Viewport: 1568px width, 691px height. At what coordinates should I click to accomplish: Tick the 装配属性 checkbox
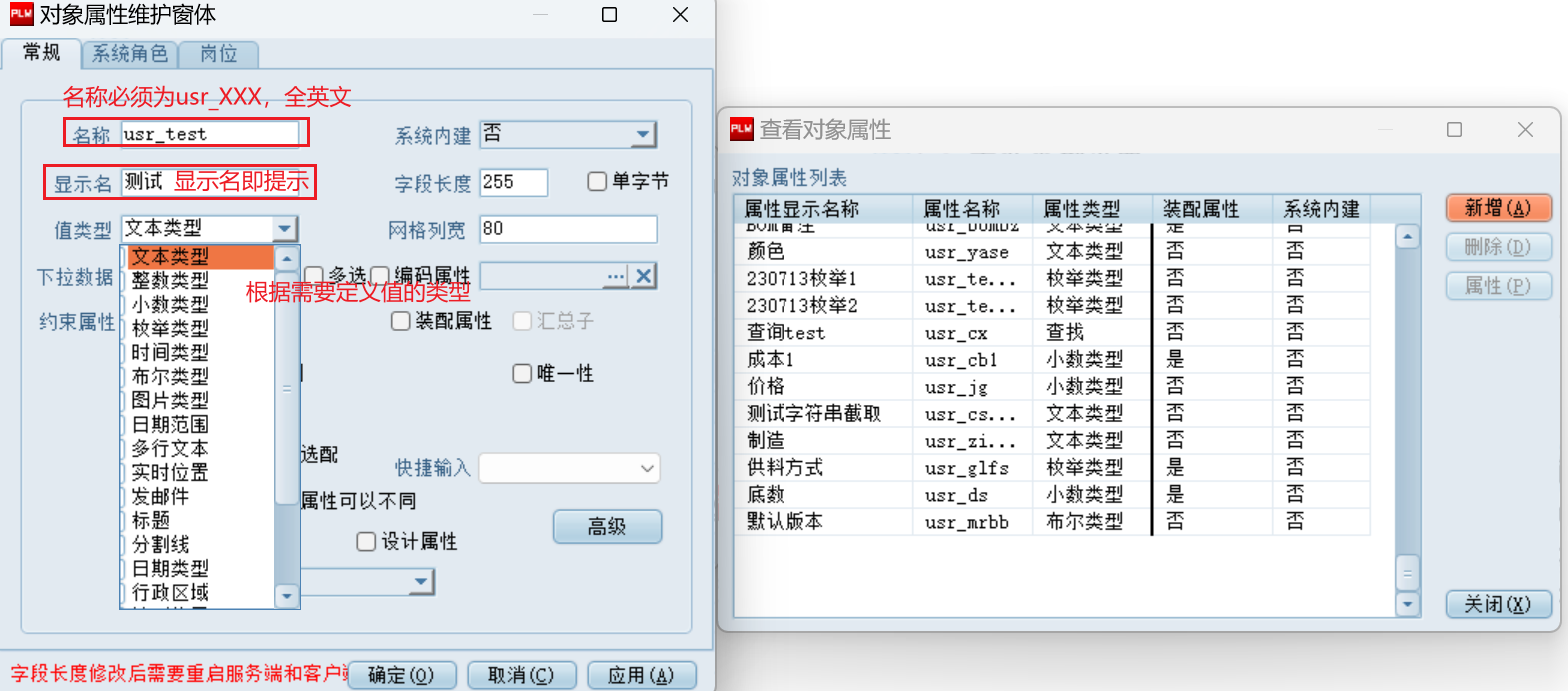pos(401,321)
